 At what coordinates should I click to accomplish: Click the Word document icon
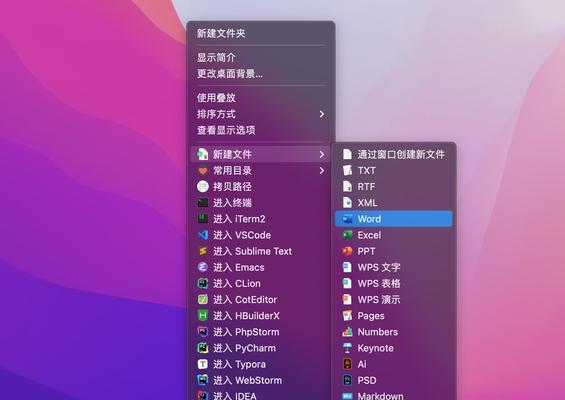347,219
